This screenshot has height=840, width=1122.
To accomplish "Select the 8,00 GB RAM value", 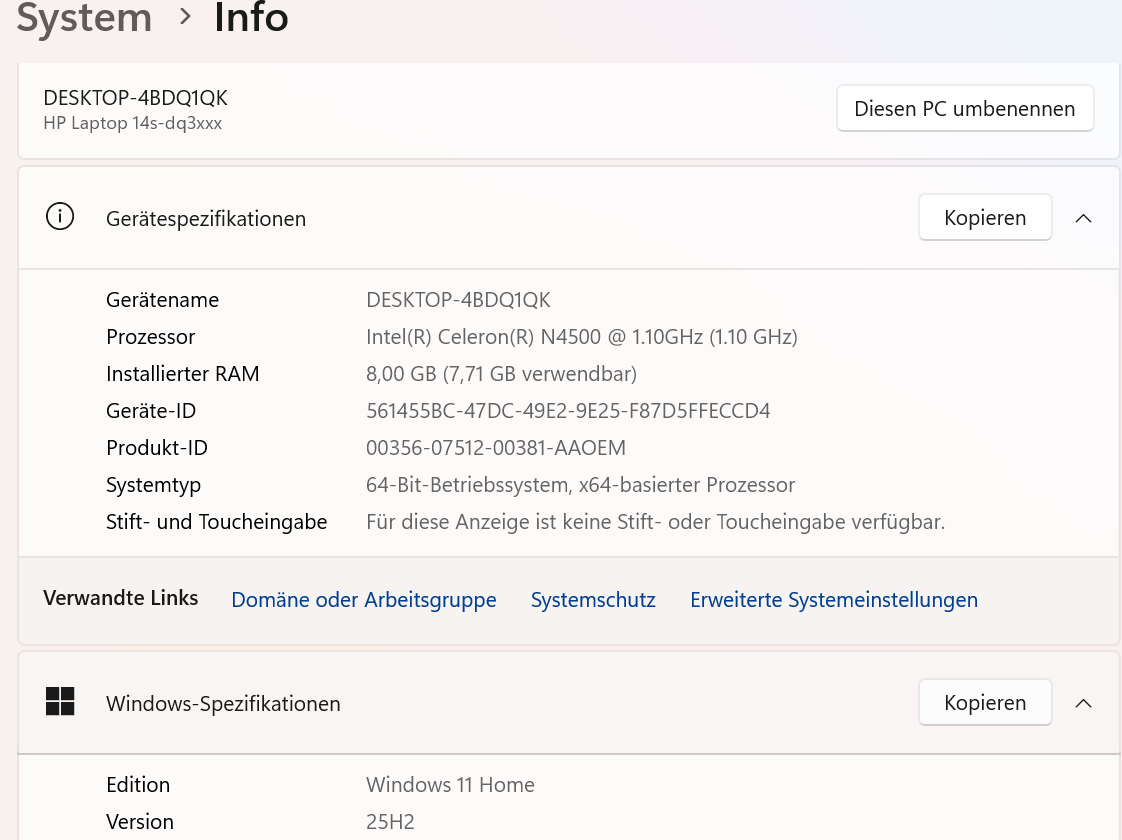I will pyautogui.click(x=501, y=374).
